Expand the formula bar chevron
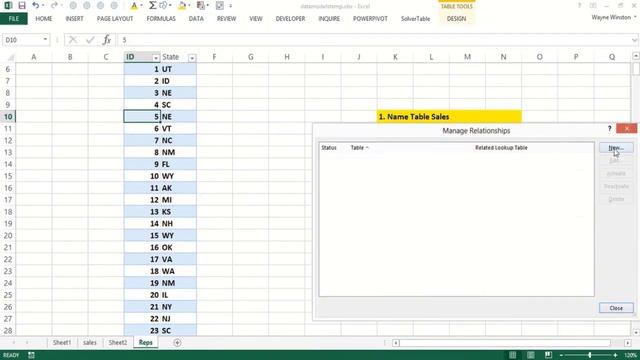Screen dimensions: 640x360 pos(634,40)
